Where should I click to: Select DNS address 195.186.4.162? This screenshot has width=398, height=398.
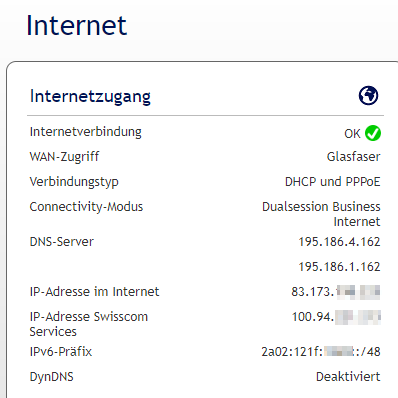(x=339, y=242)
